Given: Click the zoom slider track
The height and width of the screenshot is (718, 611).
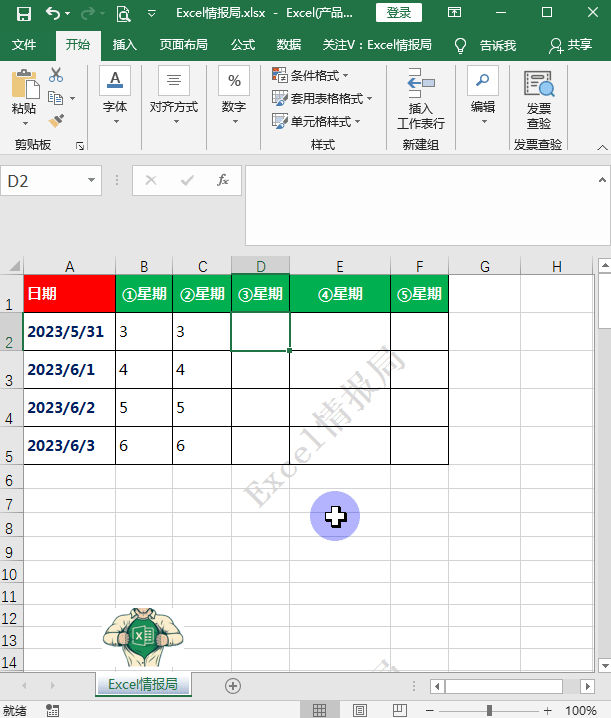Looking at the screenshot, I should 488,711.
